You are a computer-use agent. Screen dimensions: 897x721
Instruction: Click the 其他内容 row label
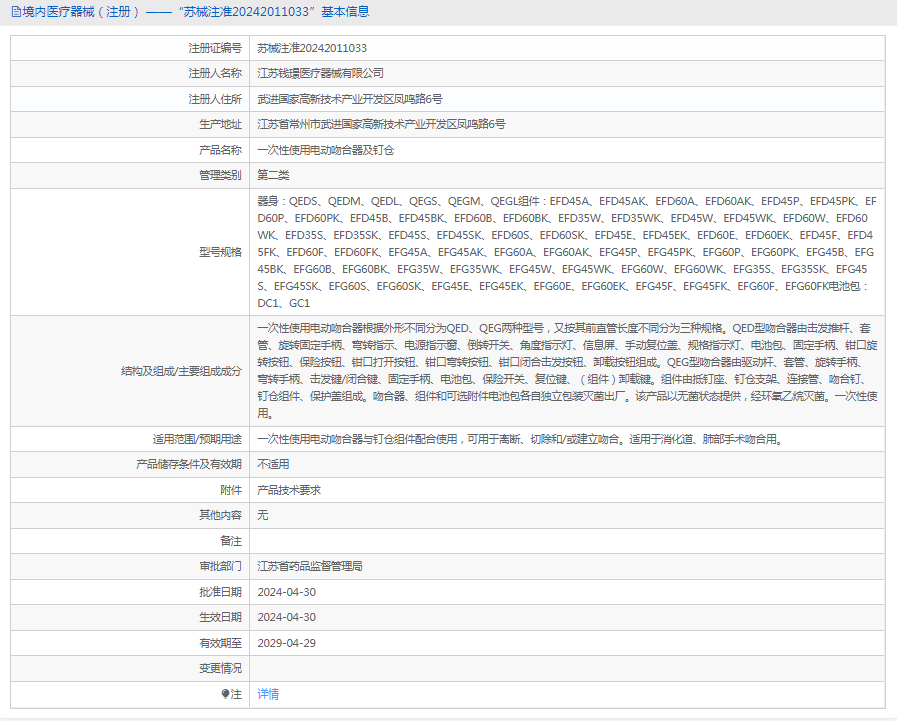220,515
